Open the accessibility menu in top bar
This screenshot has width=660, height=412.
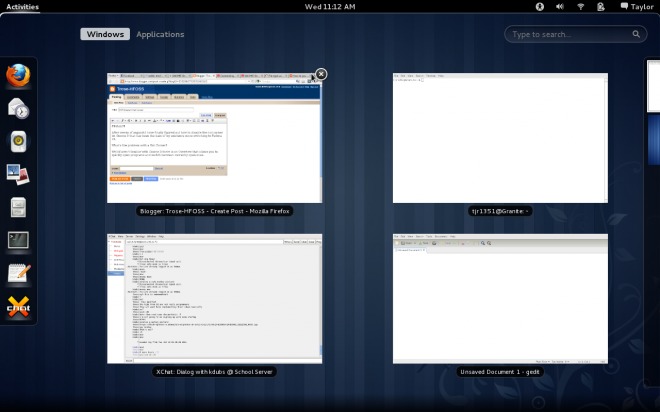point(540,7)
